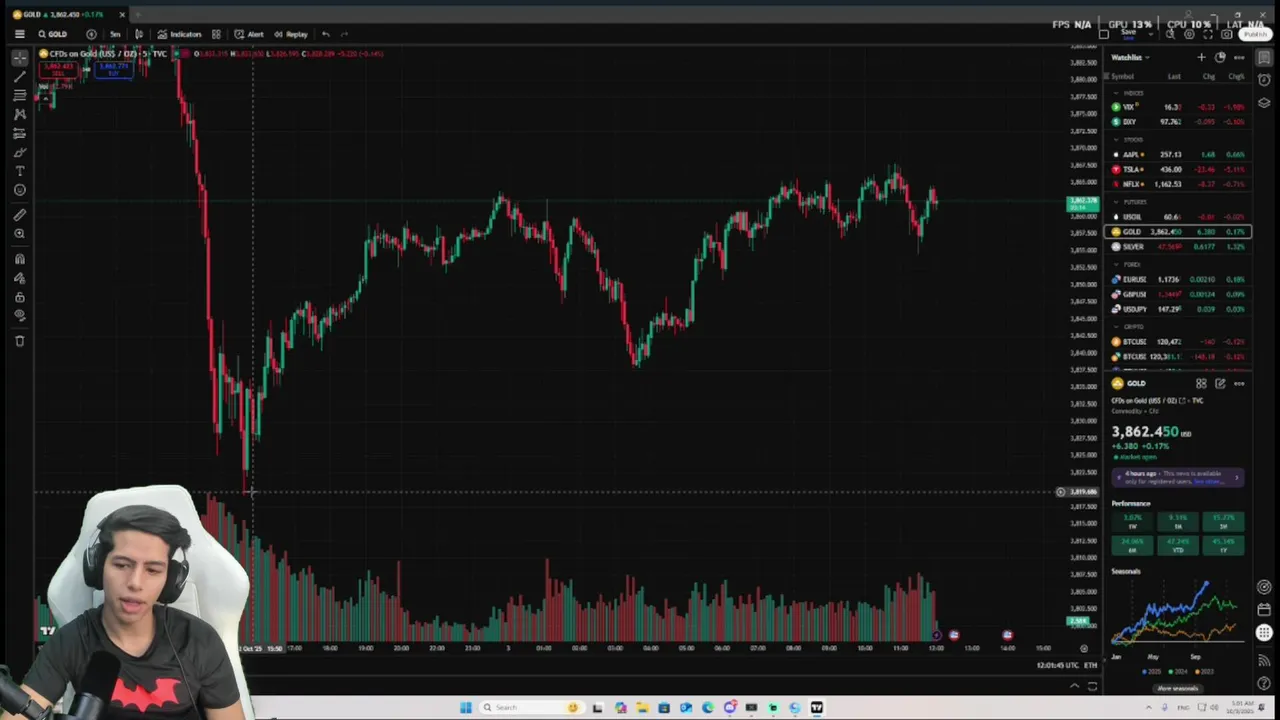The image size is (1280, 720).
Task: Open the Object tree layers panel
Action: (1264, 102)
